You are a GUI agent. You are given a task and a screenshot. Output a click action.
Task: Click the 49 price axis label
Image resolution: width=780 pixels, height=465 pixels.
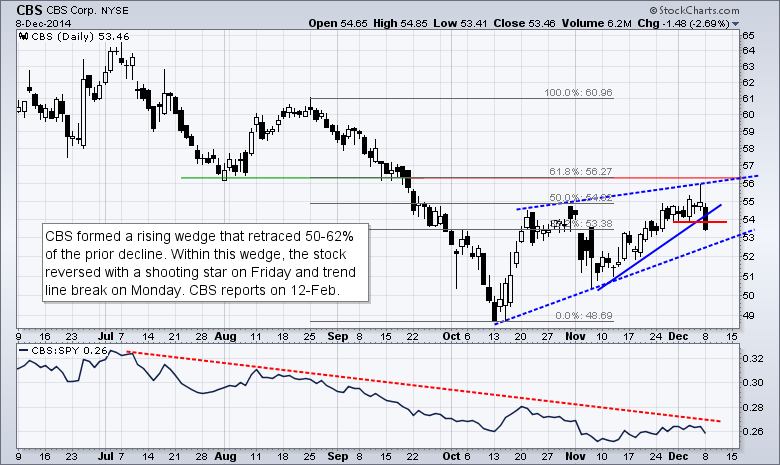tap(749, 315)
